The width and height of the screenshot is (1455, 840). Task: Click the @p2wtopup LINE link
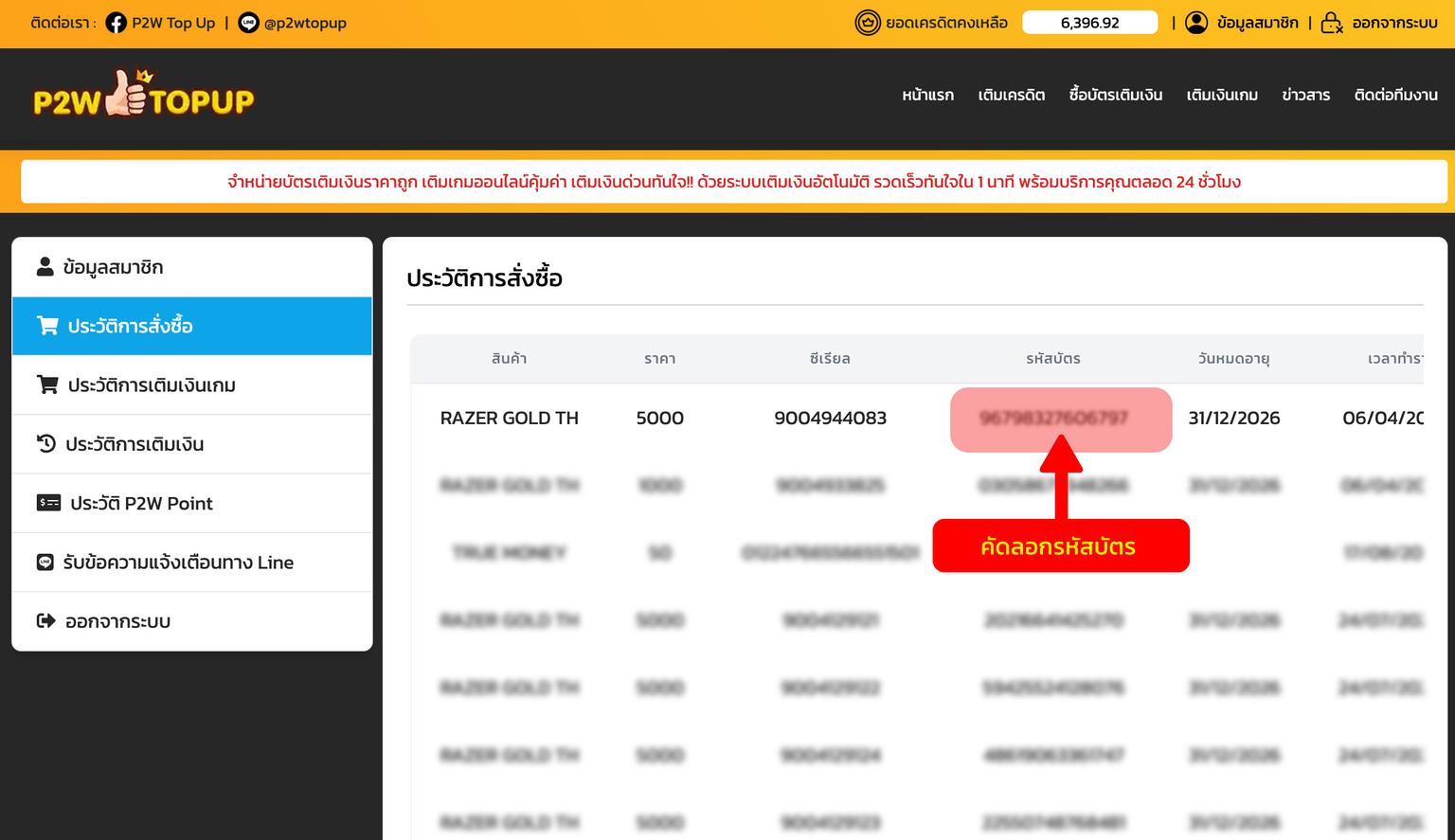[305, 23]
